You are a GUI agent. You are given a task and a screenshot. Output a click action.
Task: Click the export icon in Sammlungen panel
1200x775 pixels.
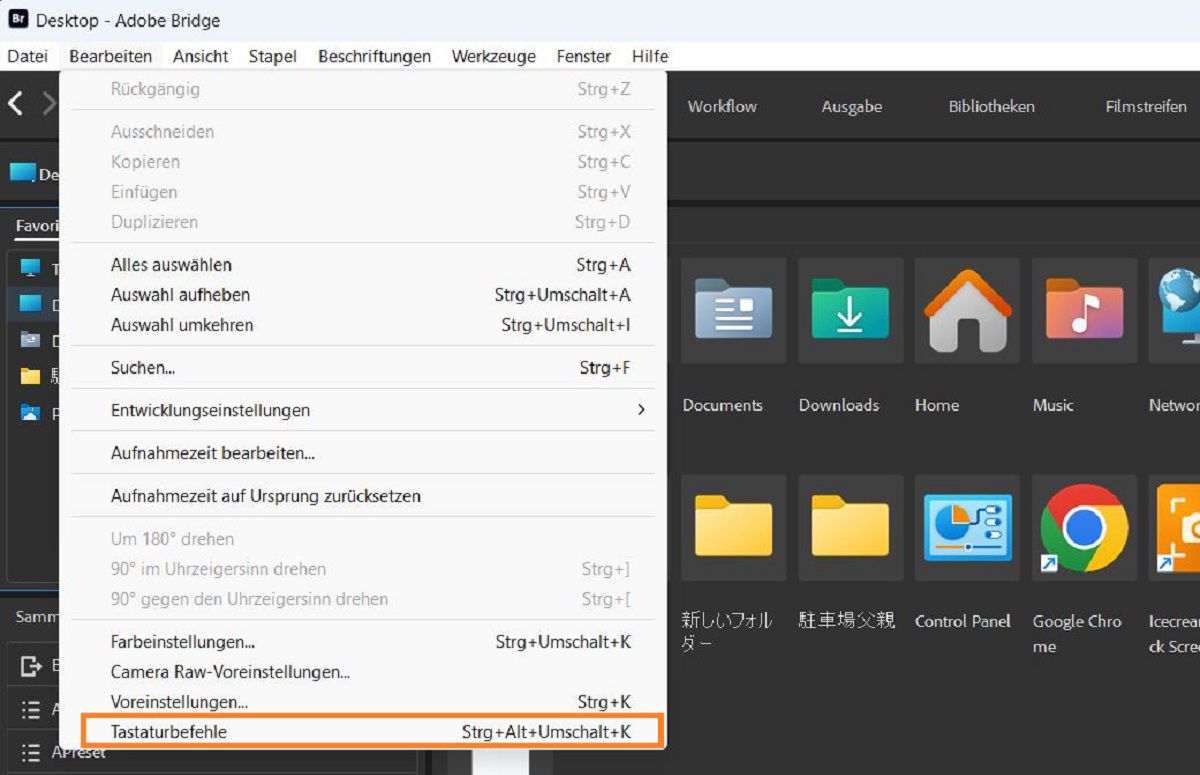(31, 666)
